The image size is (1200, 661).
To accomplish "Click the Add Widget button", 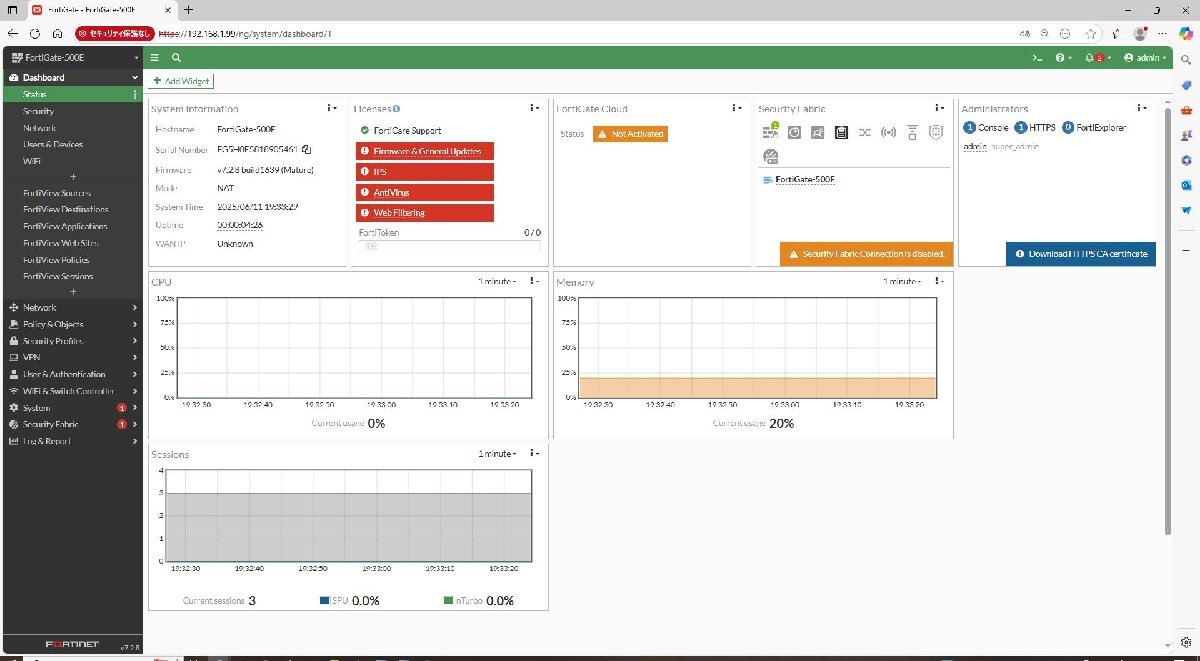I will tap(180, 80).
